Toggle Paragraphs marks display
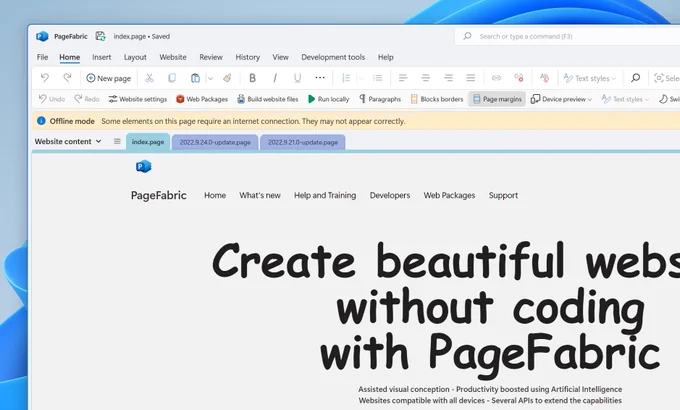 coord(380,99)
